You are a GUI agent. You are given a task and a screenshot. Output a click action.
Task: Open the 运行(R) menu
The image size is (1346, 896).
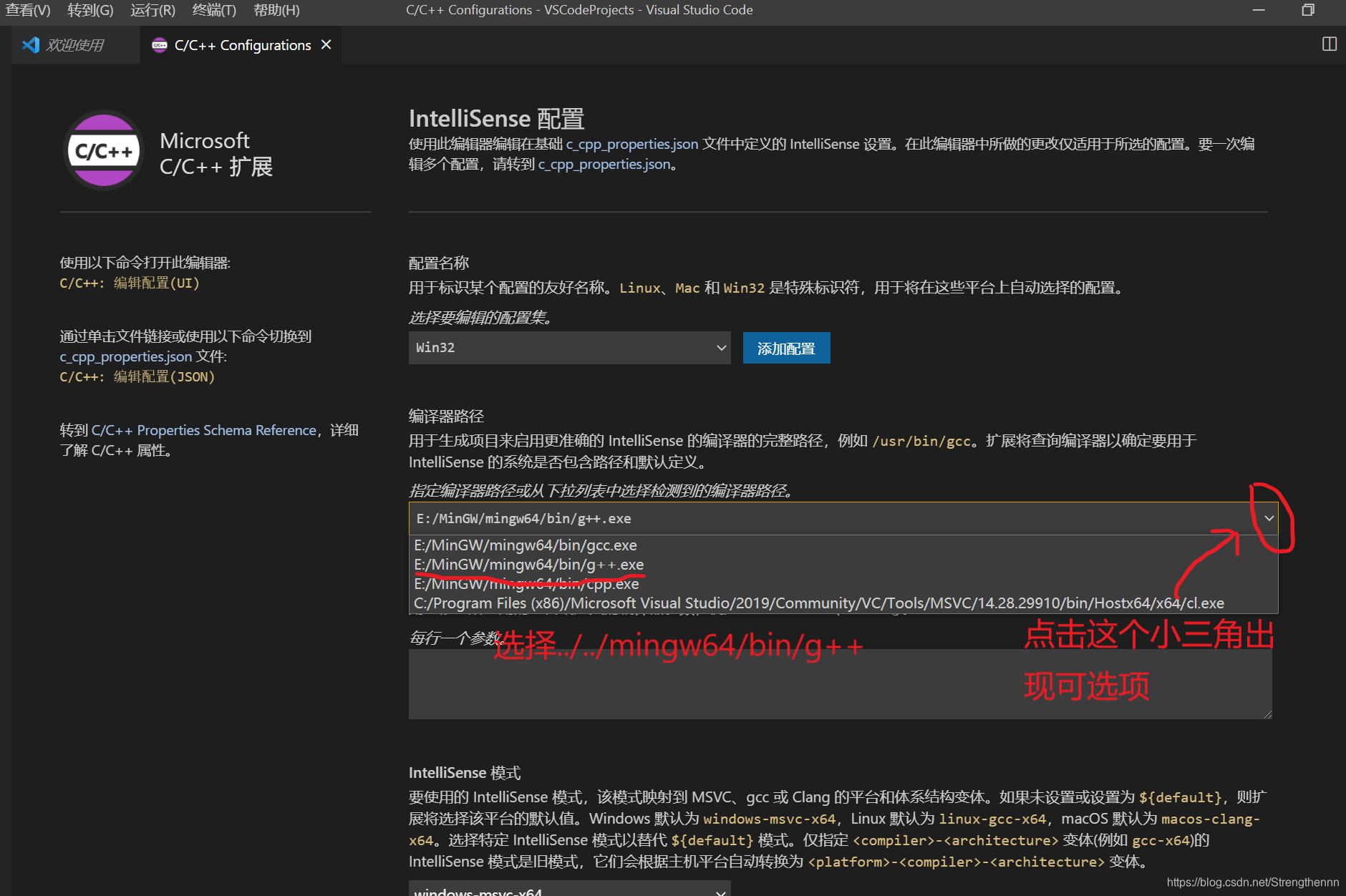[152, 10]
